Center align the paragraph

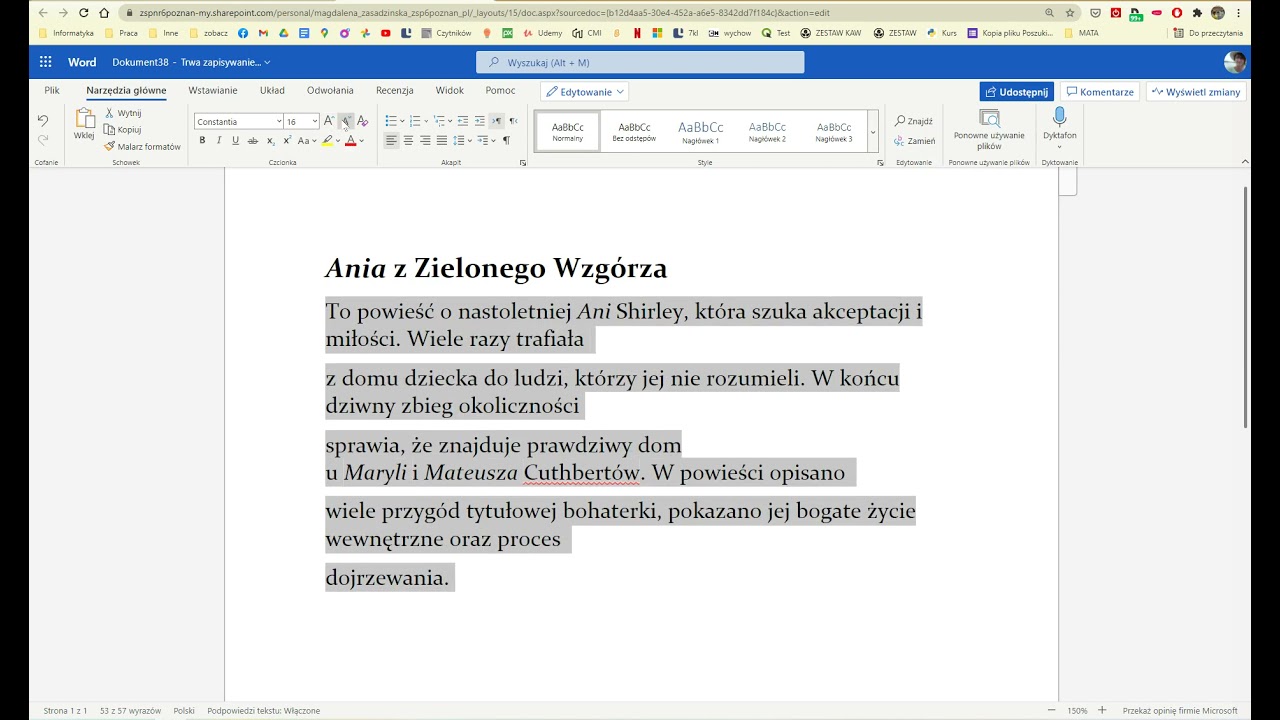point(408,141)
